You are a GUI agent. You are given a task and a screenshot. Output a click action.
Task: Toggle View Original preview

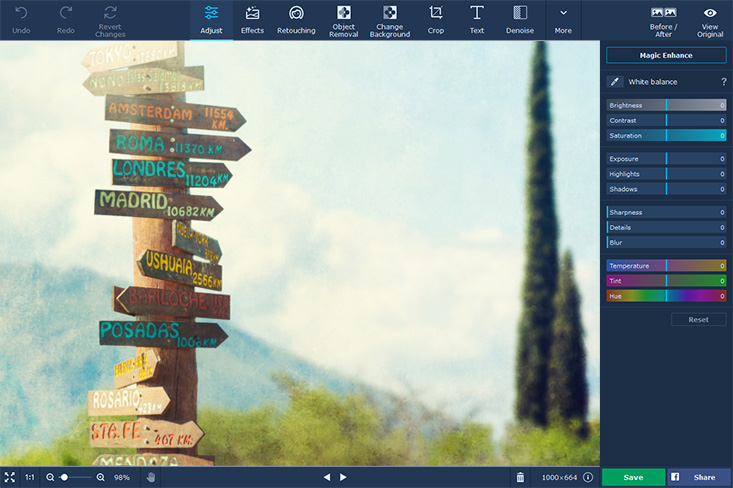click(710, 20)
